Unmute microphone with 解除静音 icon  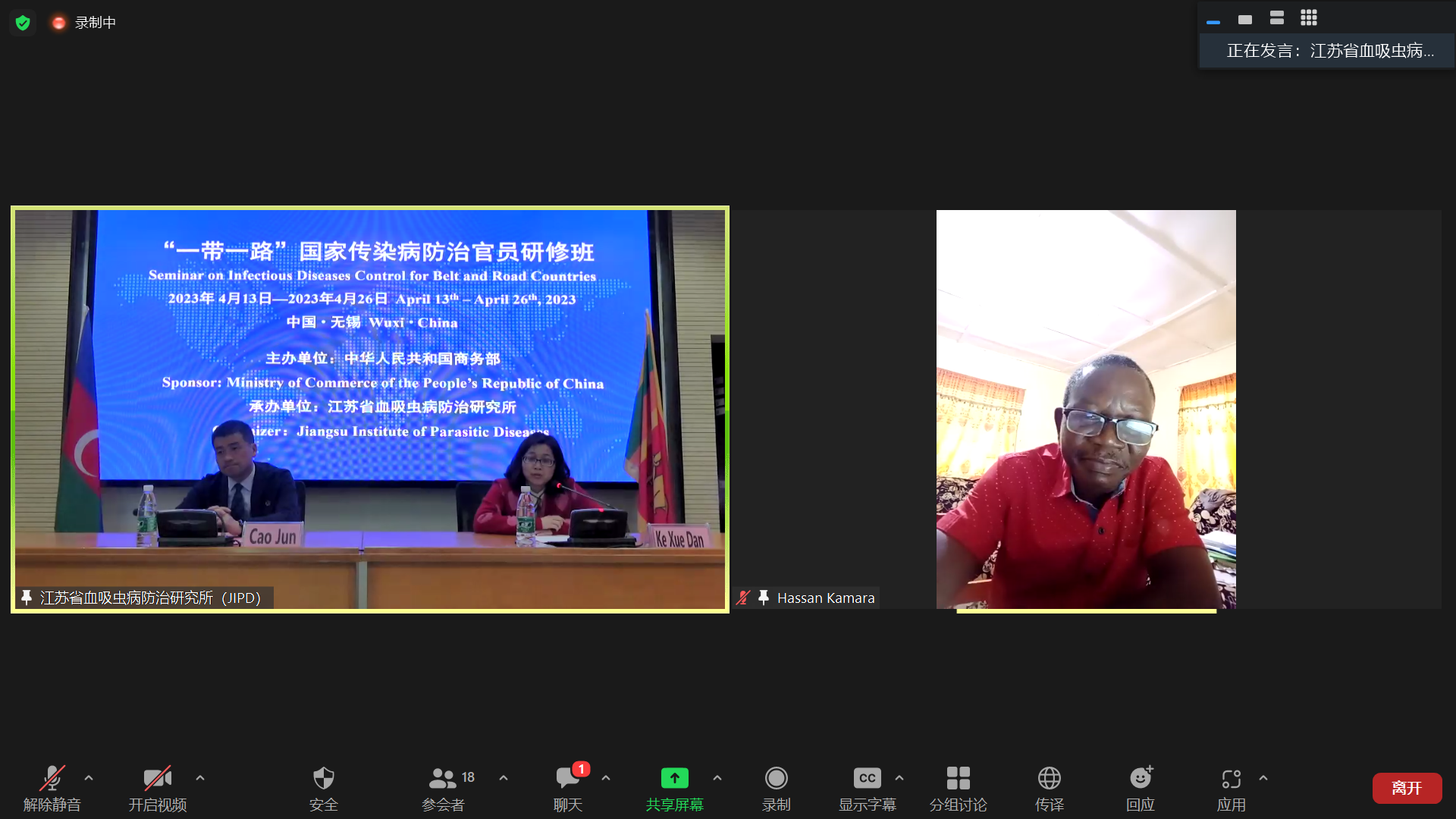pyautogui.click(x=52, y=789)
